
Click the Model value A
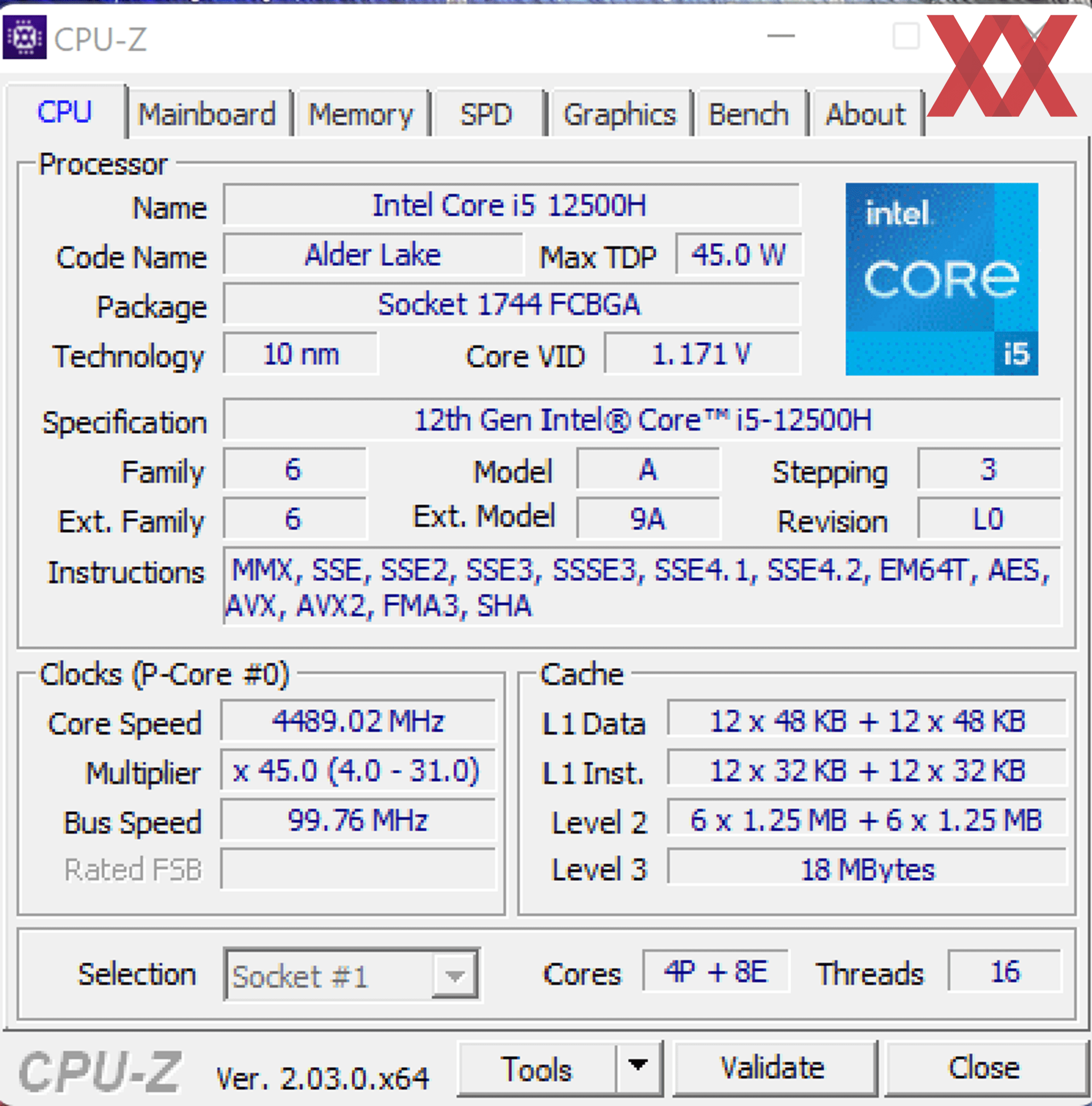tap(648, 469)
